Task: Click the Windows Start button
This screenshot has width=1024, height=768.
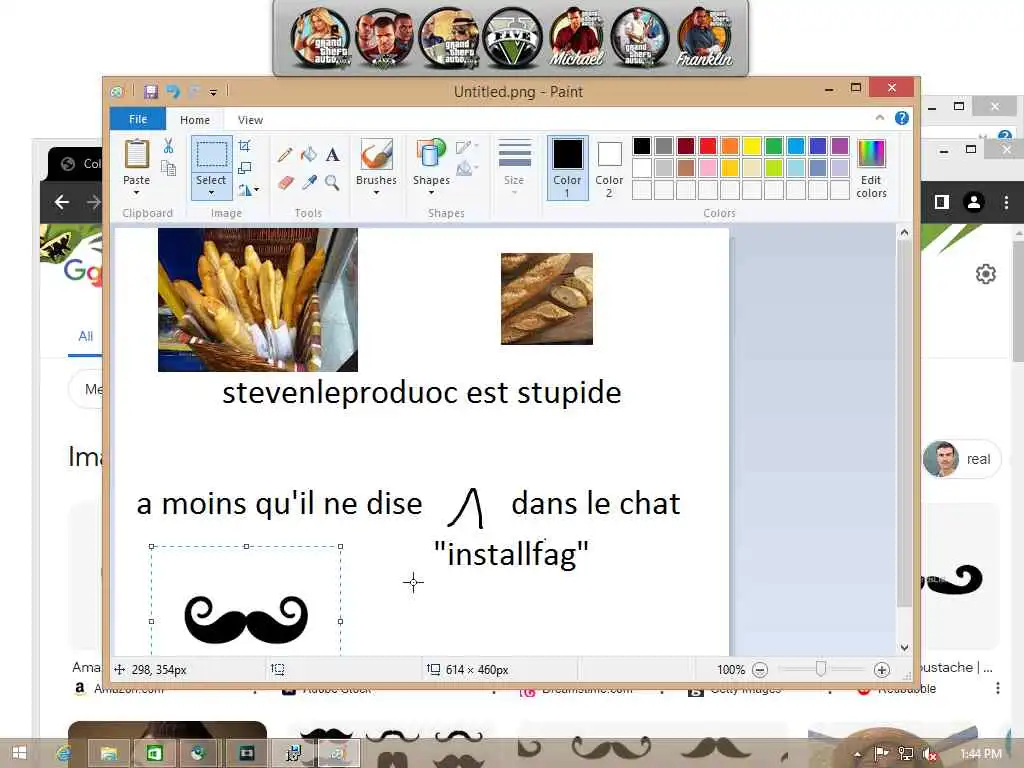Action: click(20, 753)
